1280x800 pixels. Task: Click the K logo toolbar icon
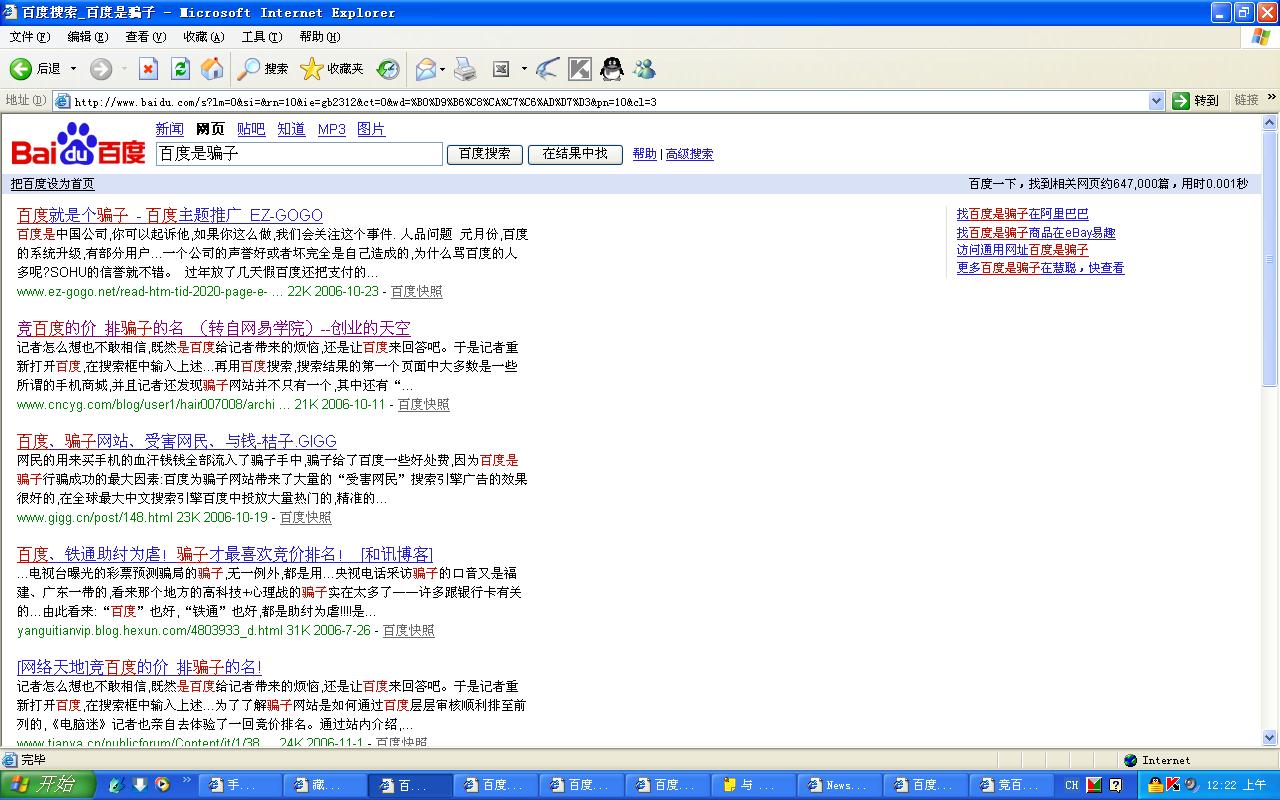click(x=580, y=69)
